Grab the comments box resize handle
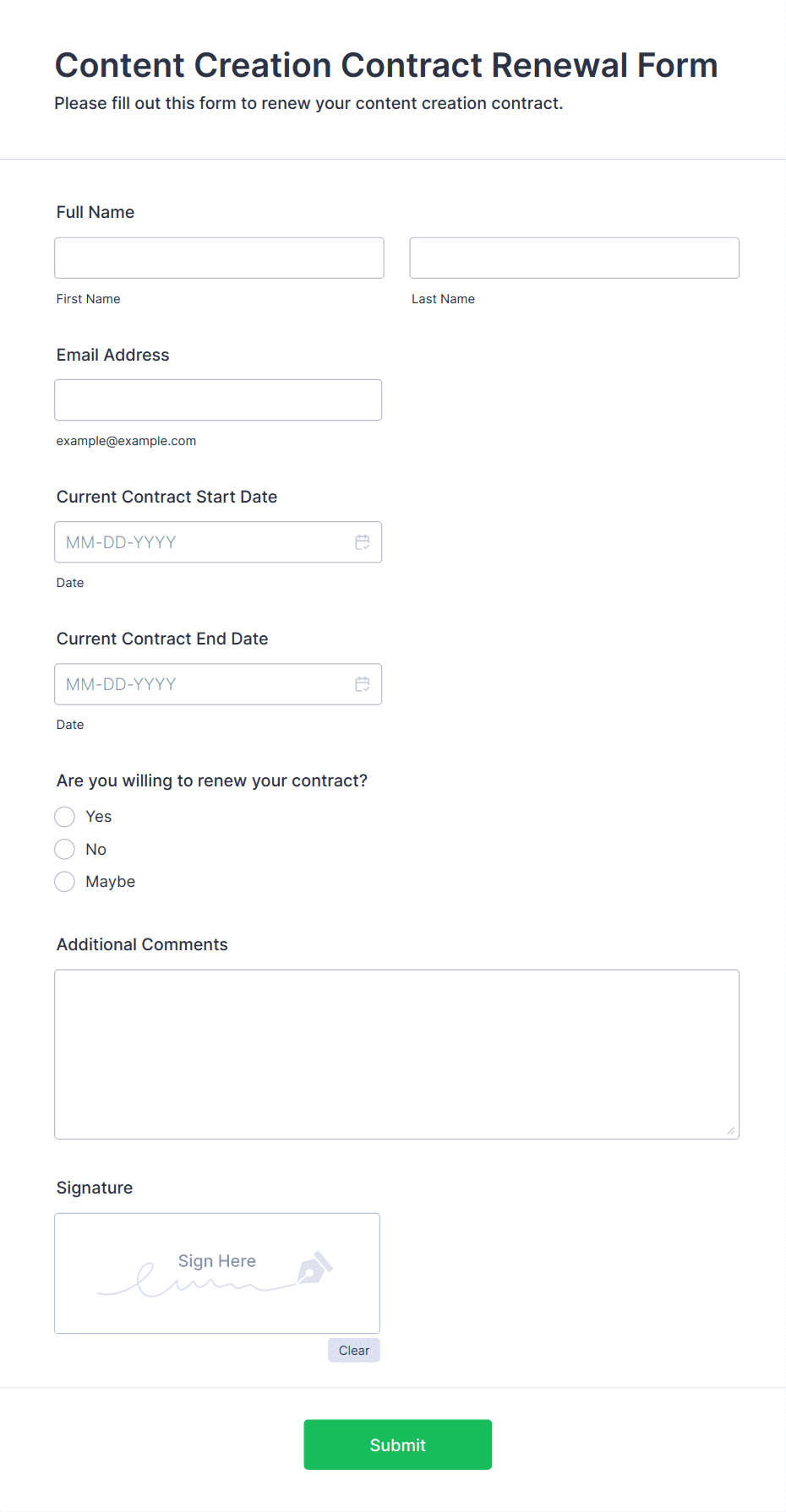 click(731, 1131)
